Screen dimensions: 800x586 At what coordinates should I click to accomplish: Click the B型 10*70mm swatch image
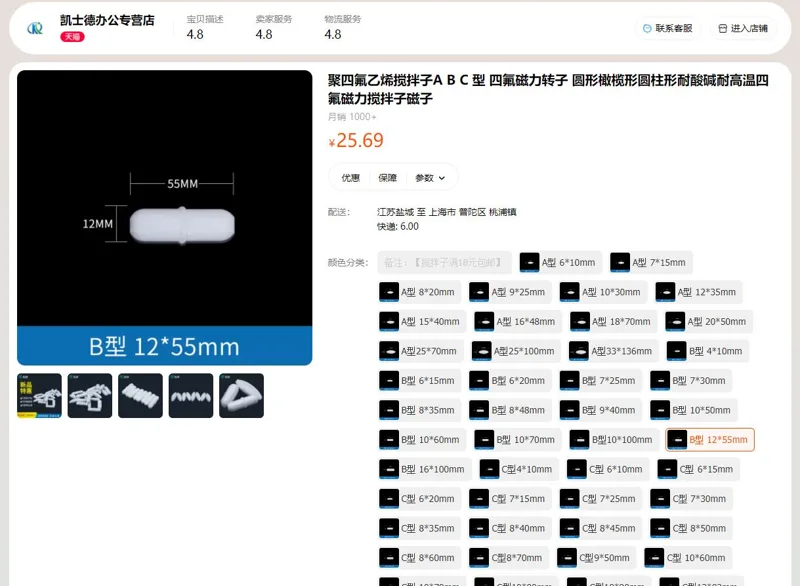click(x=484, y=440)
